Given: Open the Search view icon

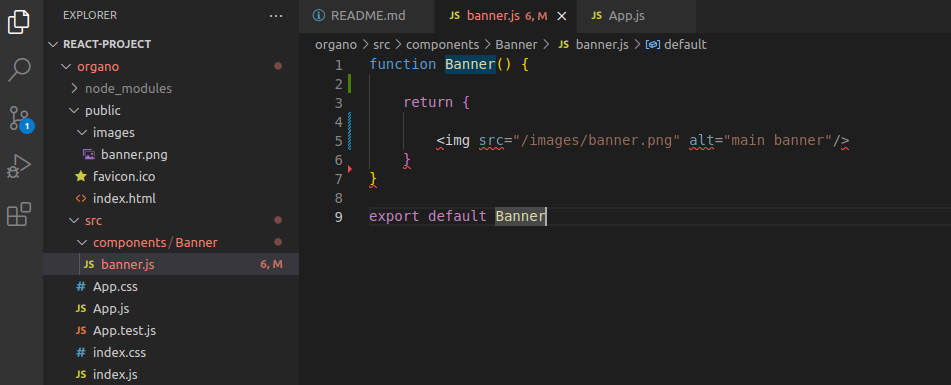Looking at the screenshot, I should click(x=19, y=70).
